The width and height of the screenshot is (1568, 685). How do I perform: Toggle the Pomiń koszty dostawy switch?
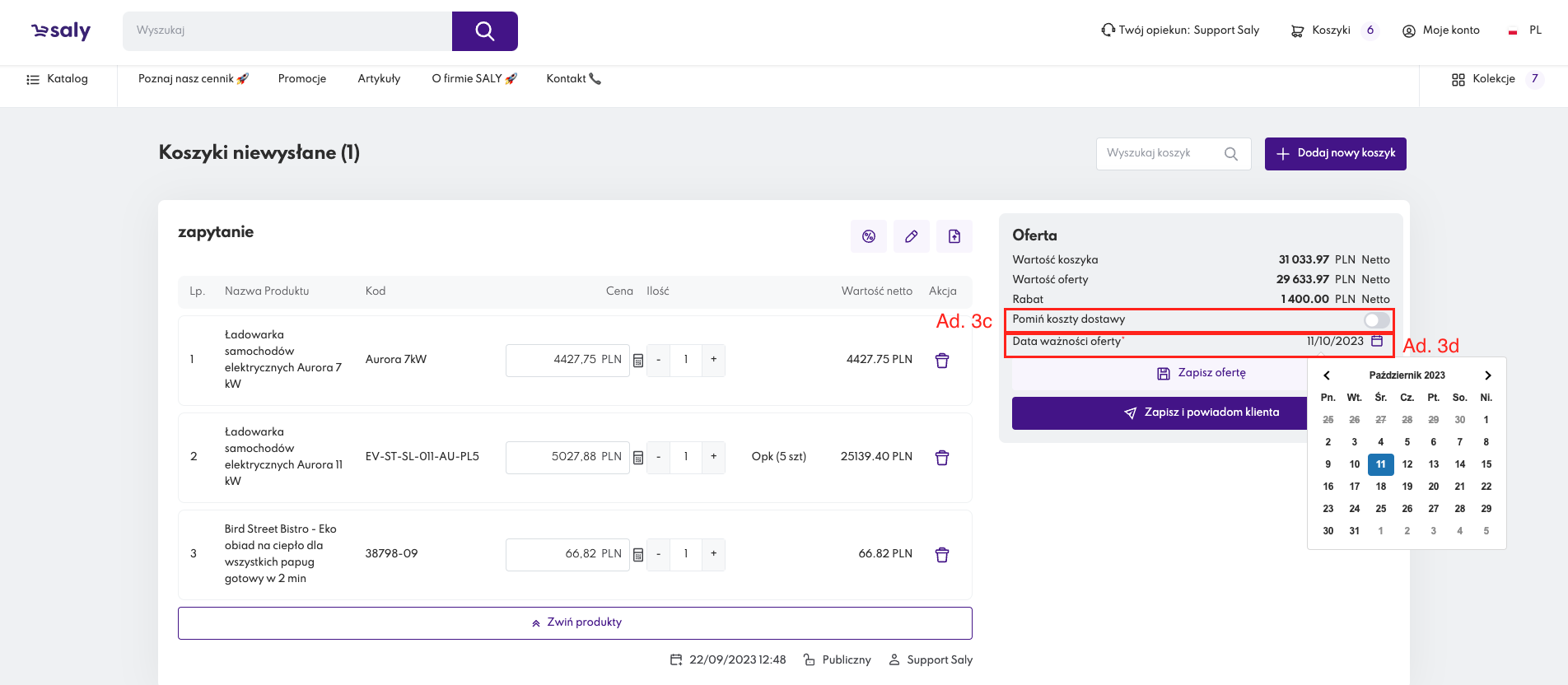coord(1376,320)
